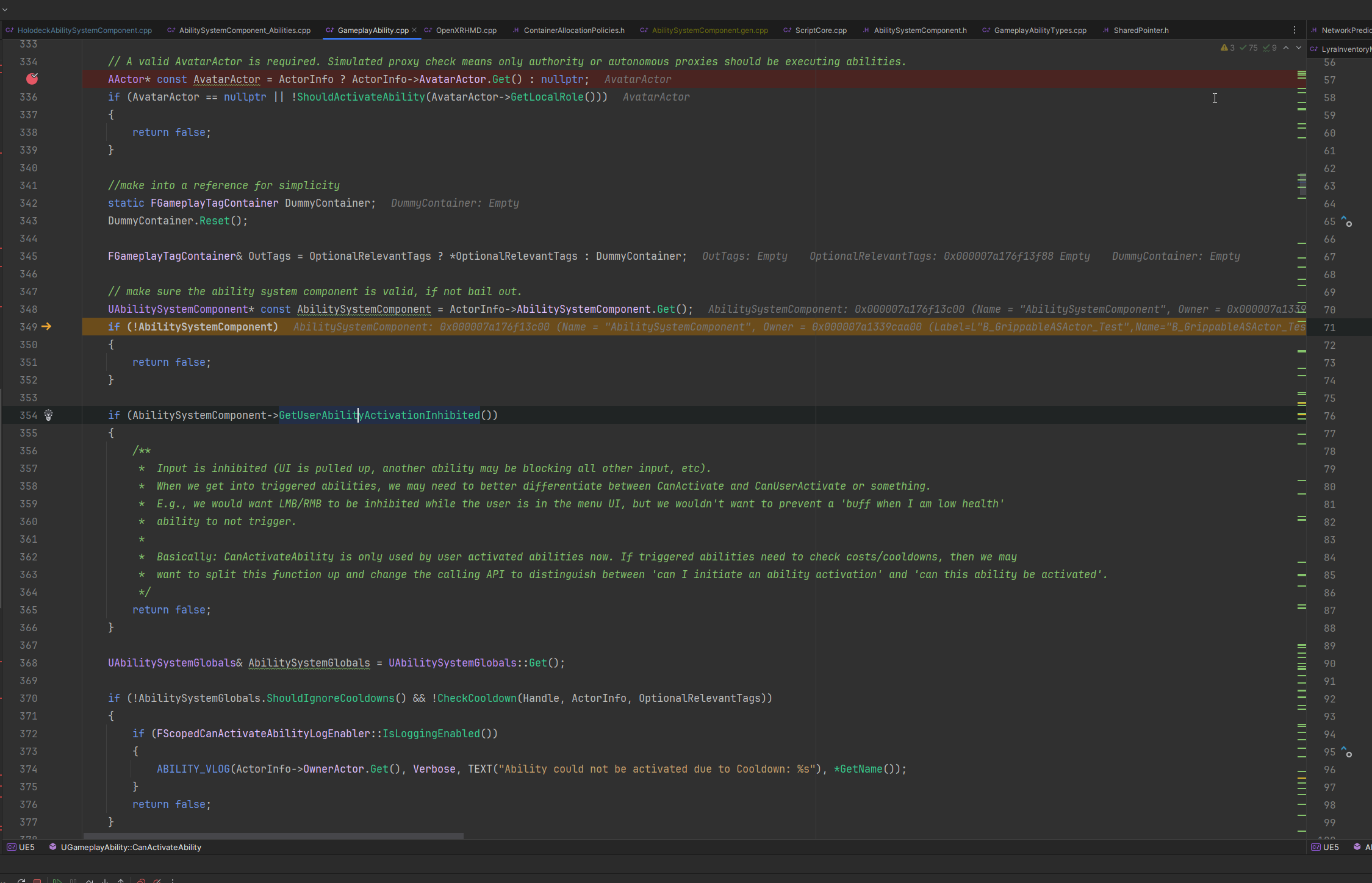Open the editor tabs more-options menu
This screenshot has height=883, width=1372.
tap(1295, 30)
